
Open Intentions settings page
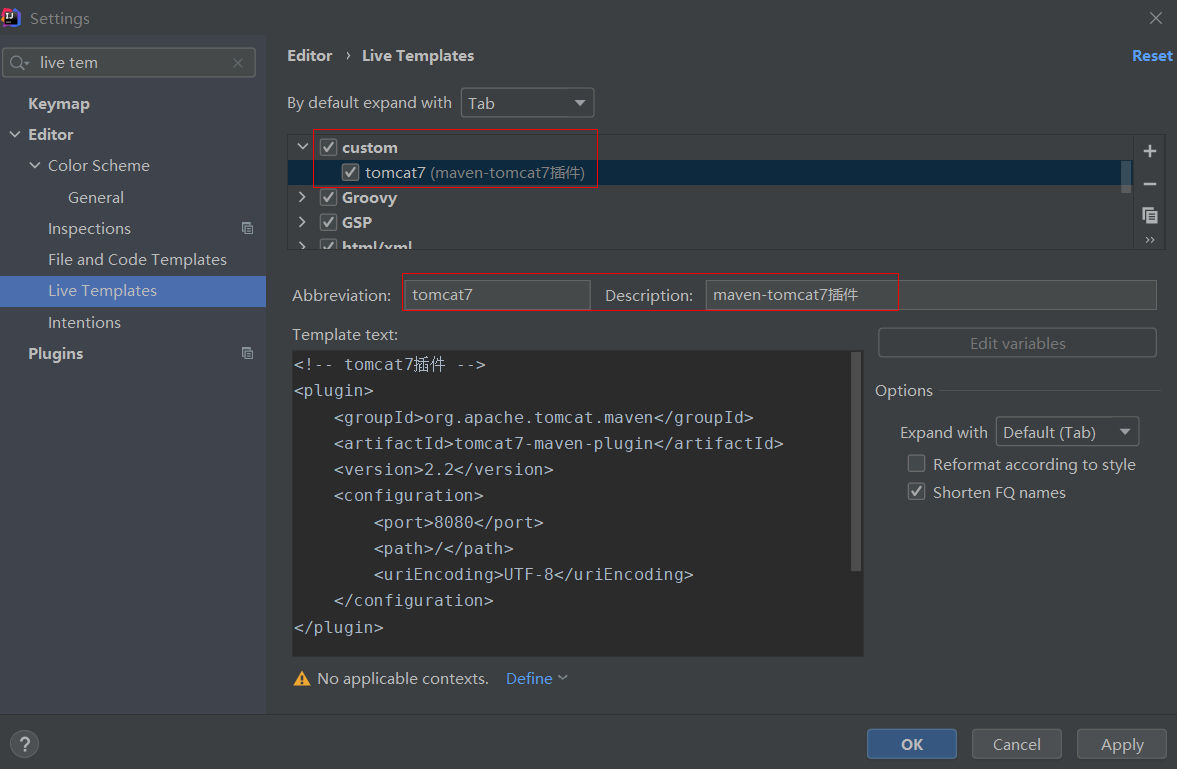(84, 322)
